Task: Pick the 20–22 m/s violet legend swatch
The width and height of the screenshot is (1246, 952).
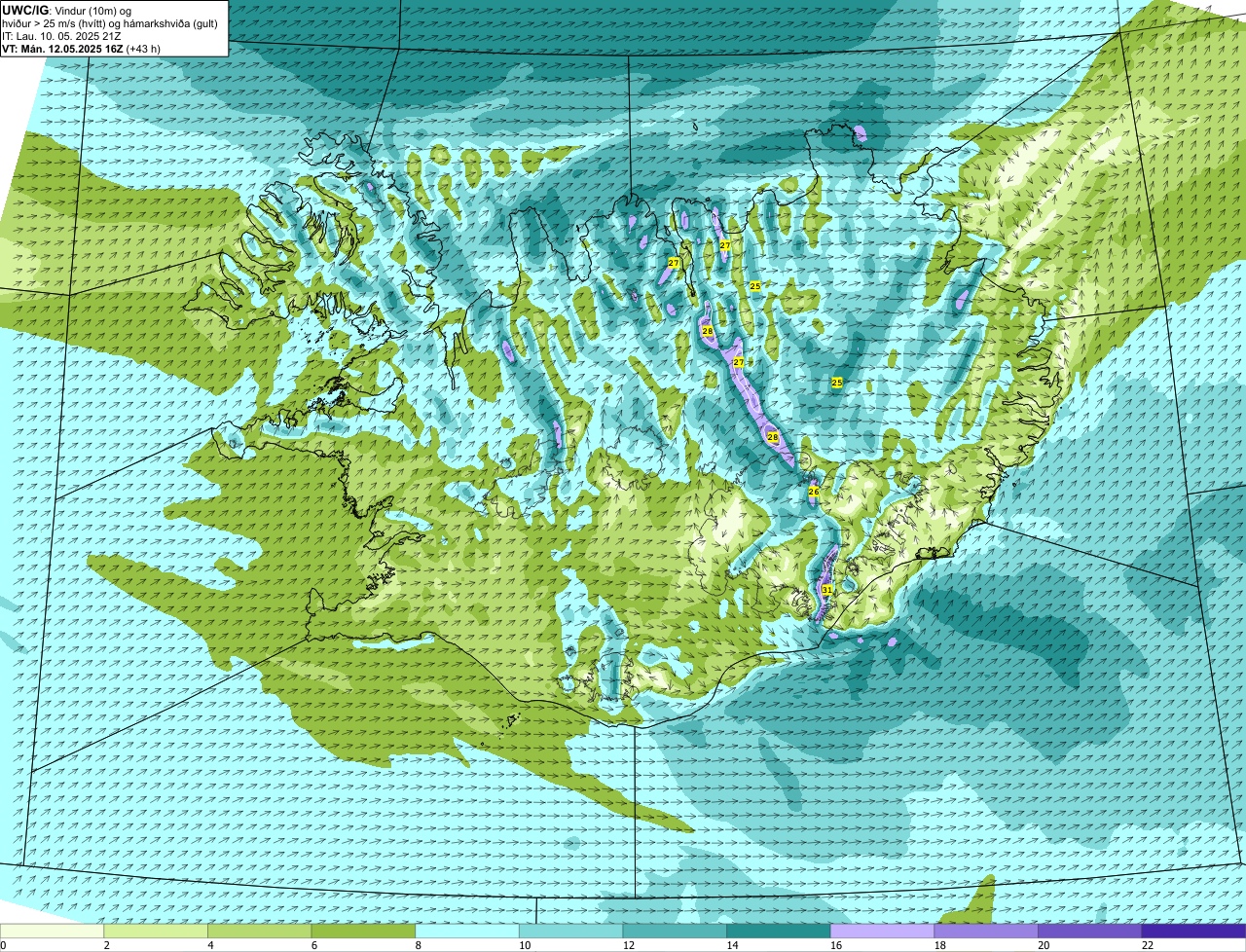Action: point(1090,931)
